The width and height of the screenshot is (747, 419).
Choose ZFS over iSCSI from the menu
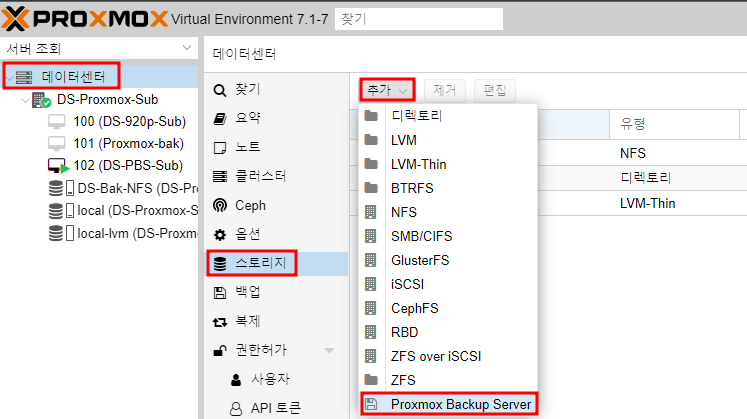pyautogui.click(x=448, y=356)
